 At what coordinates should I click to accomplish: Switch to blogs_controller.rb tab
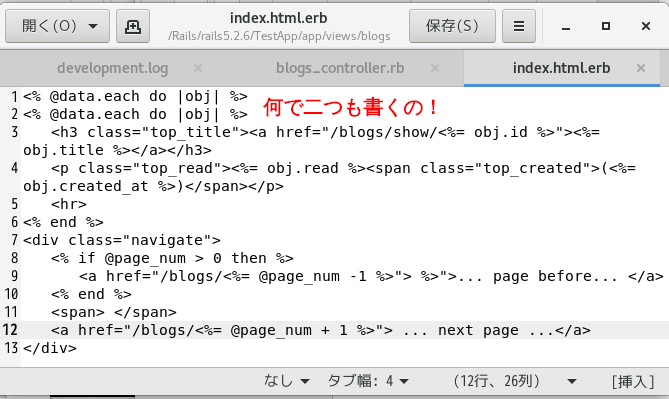point(340,68)
